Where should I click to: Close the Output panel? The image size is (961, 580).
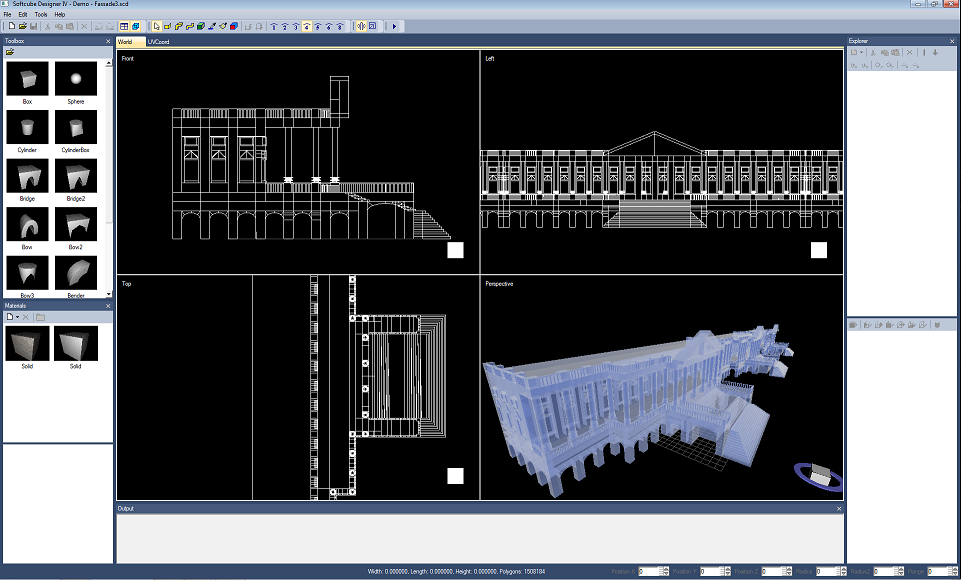pos(839,509)
